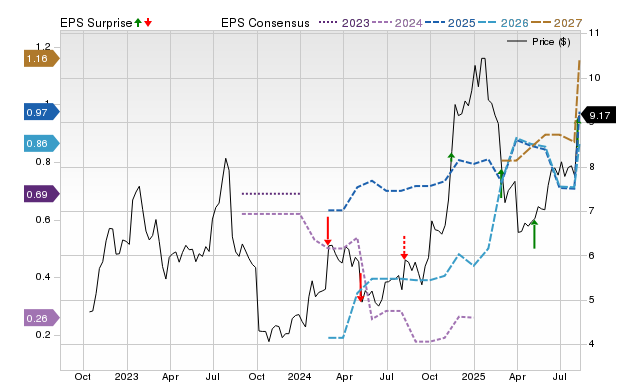This screenshot has width=640, height=382.
Task: Click the green up arrow in EPS Surprise legend
Action: click(x=138, y=22)
